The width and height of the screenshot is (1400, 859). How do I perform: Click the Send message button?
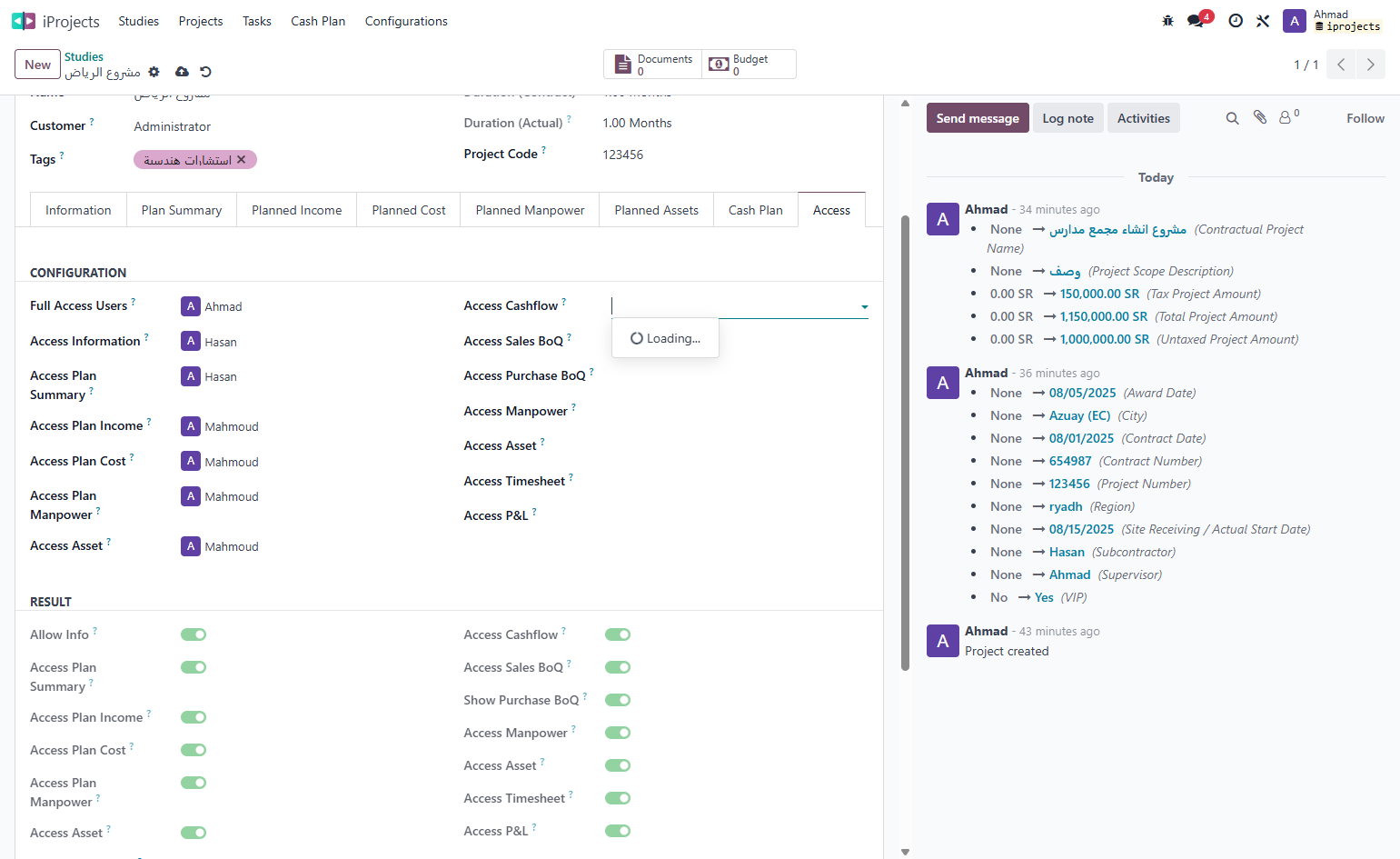click(978, 118)
